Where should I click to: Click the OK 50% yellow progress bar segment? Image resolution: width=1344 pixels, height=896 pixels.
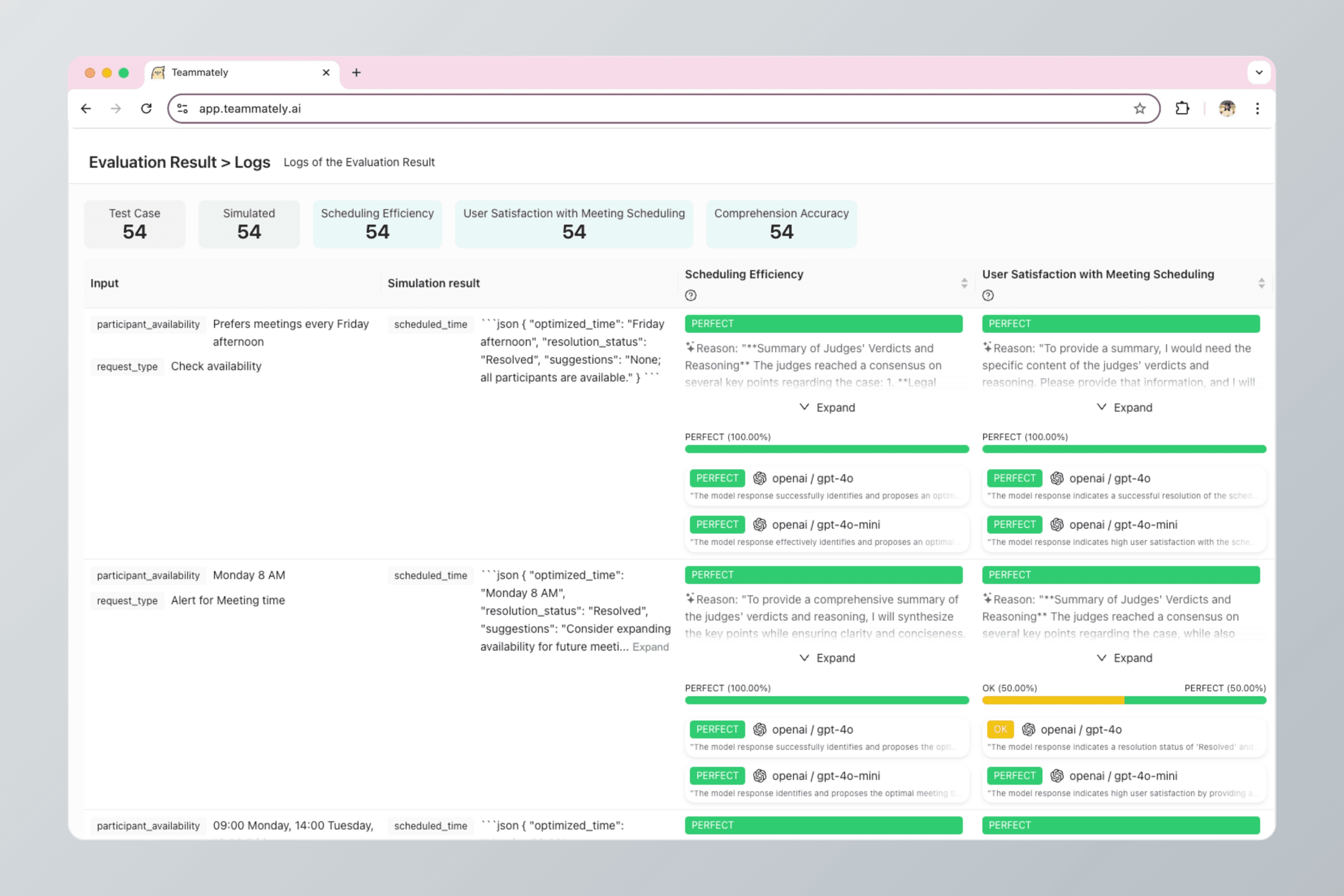click(1053, 700)
